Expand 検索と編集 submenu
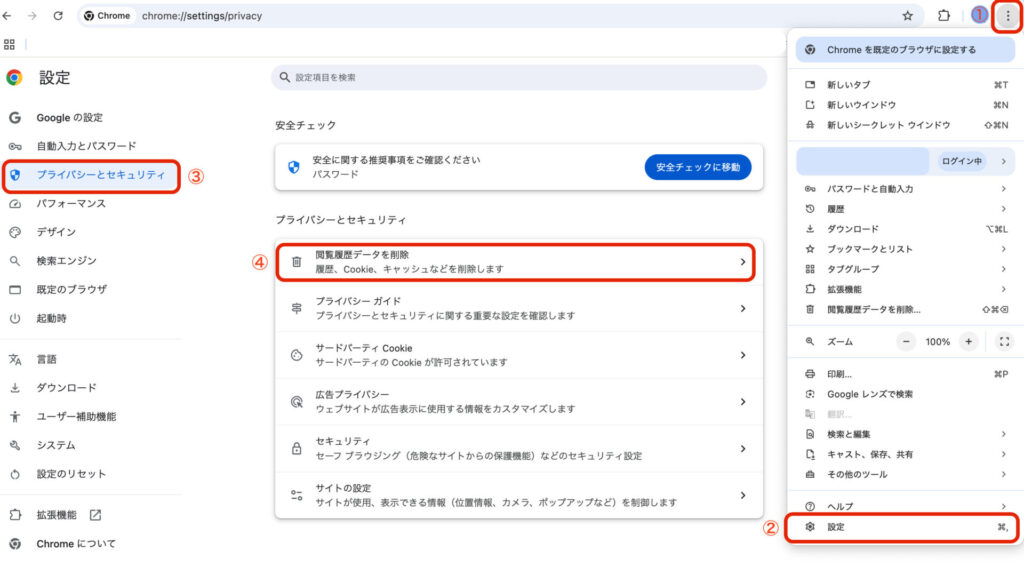 [x=905, y=435]
